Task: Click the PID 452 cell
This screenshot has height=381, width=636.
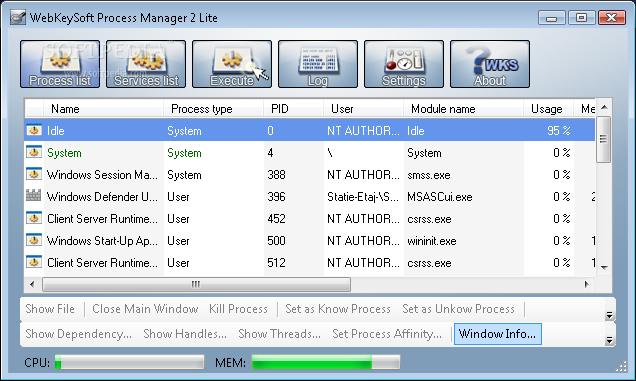Action: (x=276, y=219)
